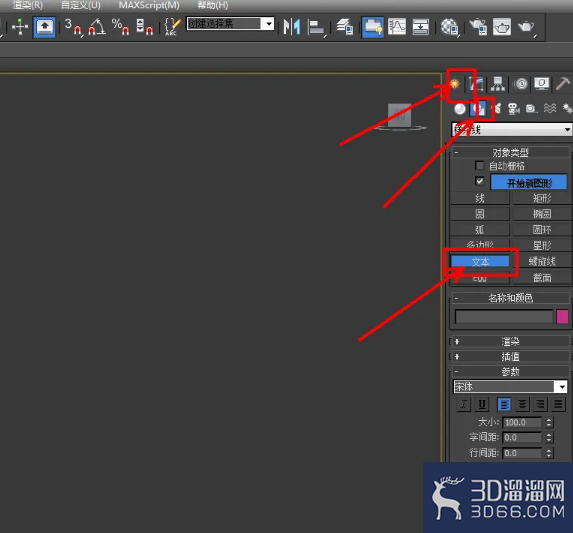Screen dimensions: 573x533
Task: Open the Layer Manager icon
Action: coord(345,27)
